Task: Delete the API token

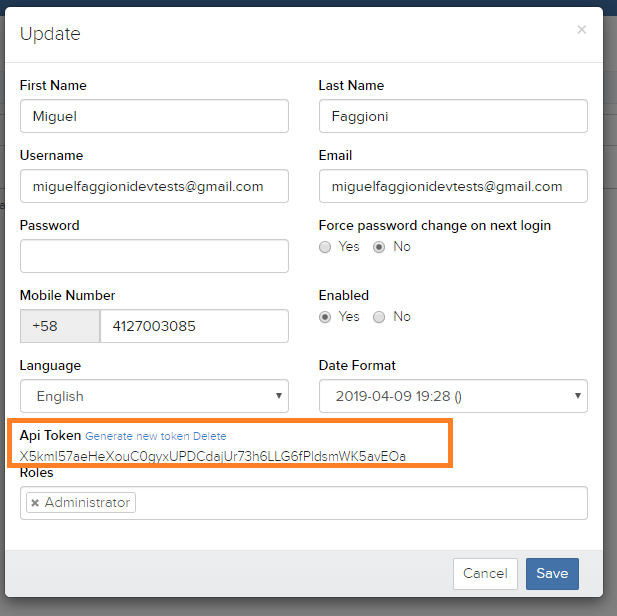Action: point(210,436)
